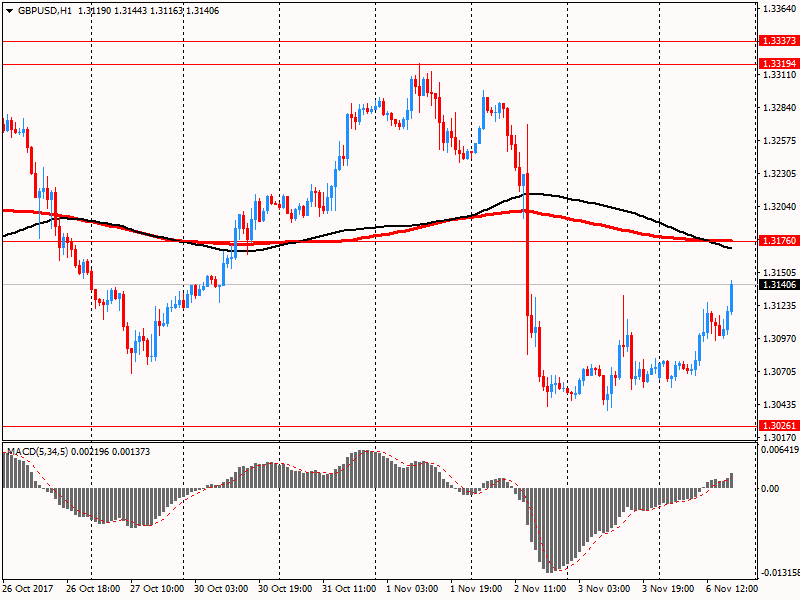Click the 6 Nov 12:00 time axis label
This screenshot has width=800, height=600.
(x=732, y=589)
